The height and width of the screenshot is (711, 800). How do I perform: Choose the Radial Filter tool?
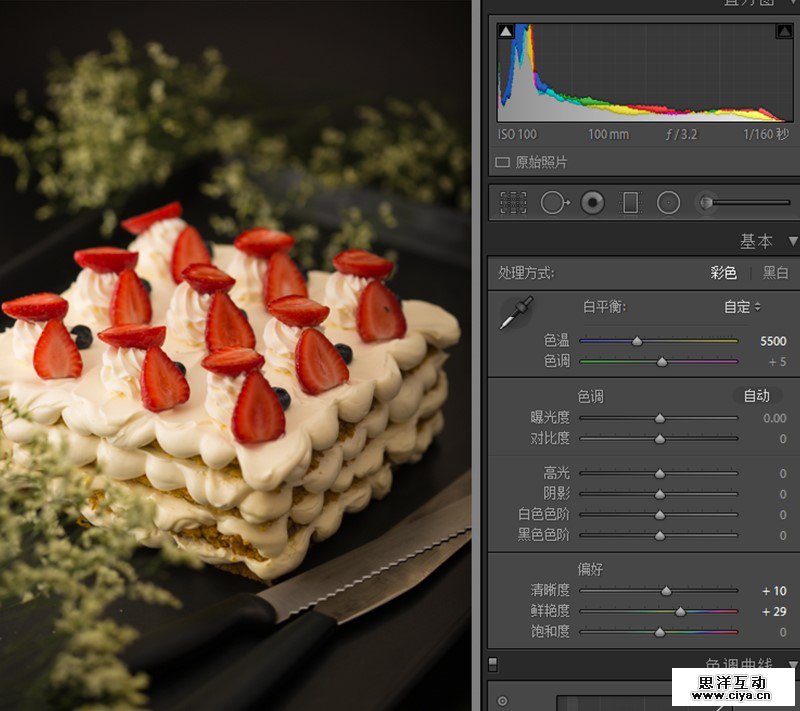click(x=669, y=203)
